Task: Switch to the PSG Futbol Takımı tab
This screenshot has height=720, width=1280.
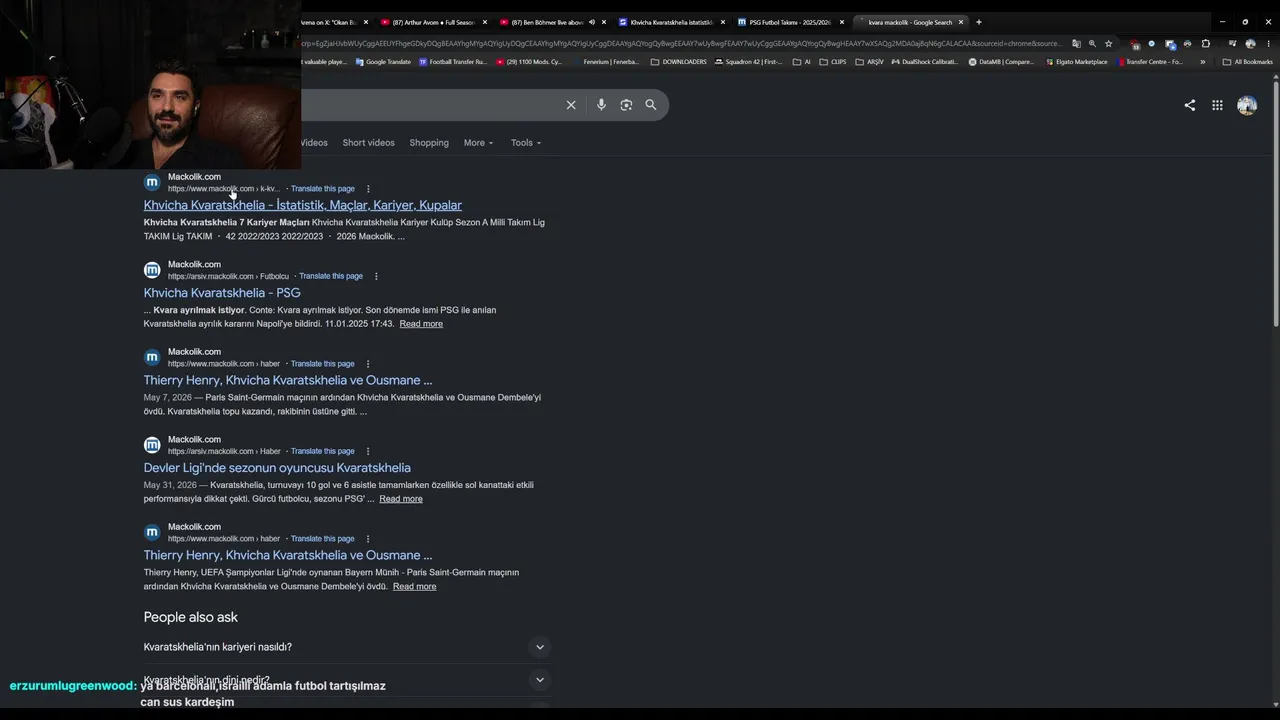Action: point(790,22)
